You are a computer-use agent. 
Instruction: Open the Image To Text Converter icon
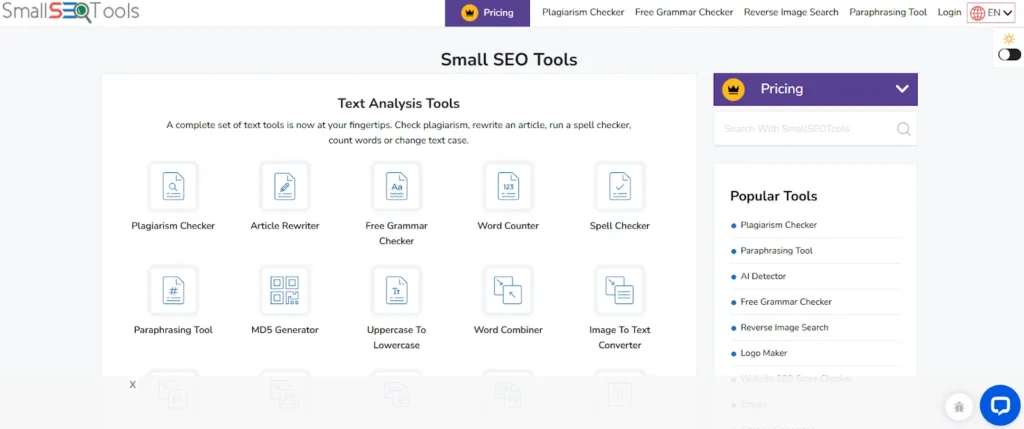click(x=620, y=291)
